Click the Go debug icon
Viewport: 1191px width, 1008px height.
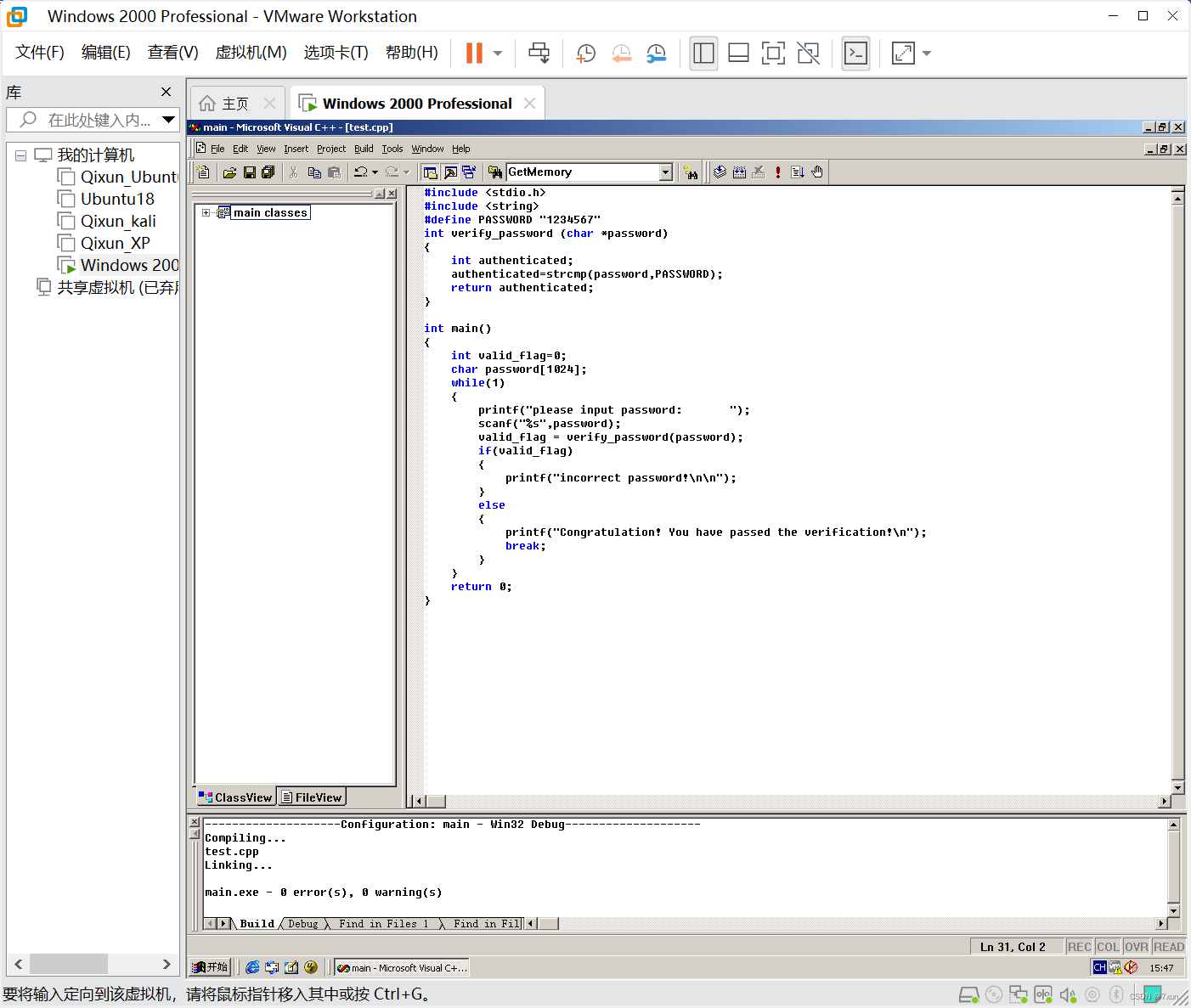(798, 172)
